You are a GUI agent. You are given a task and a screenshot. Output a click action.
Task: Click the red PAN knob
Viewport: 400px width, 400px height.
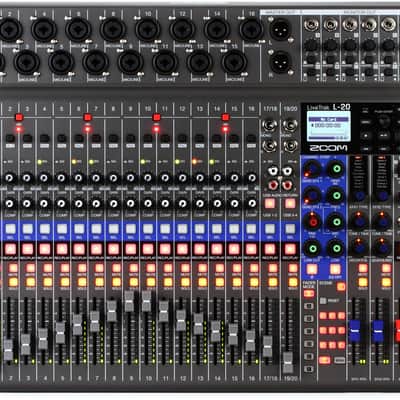[313, 221]
